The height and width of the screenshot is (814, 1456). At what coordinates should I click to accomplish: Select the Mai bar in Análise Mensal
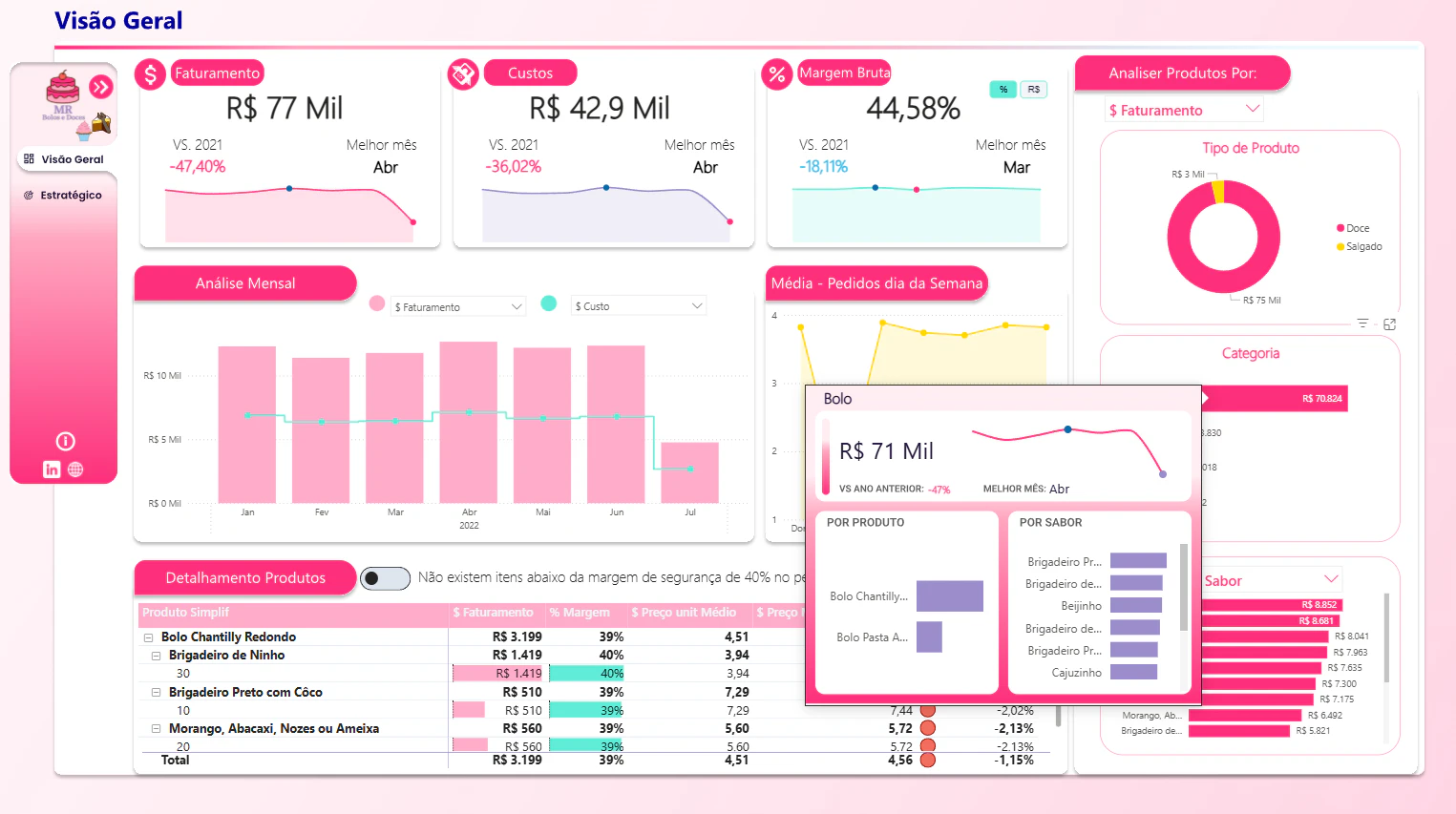click(x=542, y=426)
